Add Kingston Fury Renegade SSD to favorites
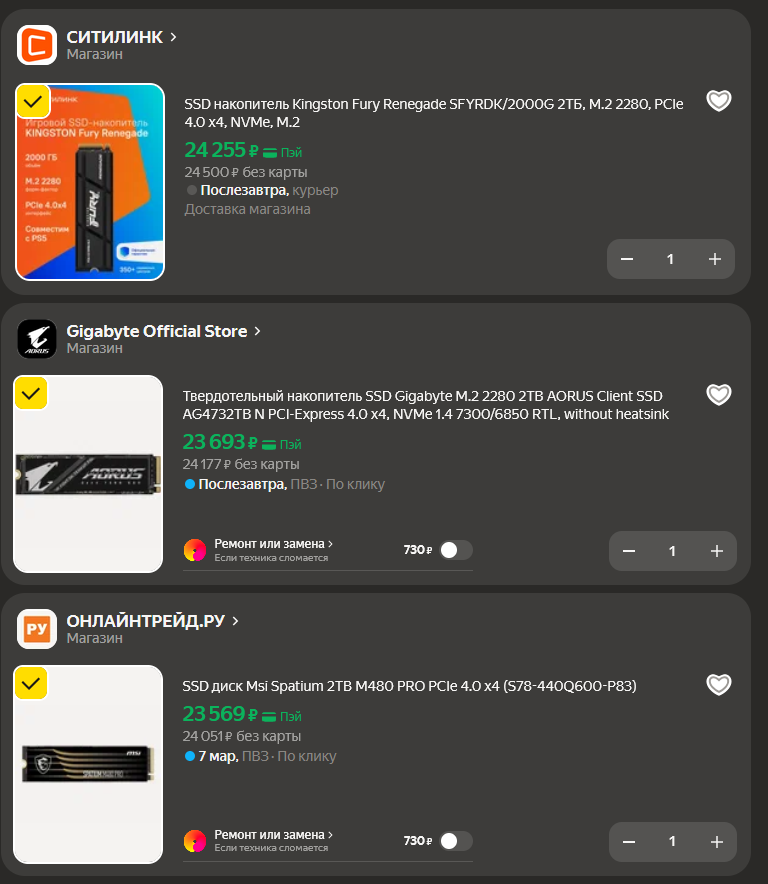 point(718,101)
